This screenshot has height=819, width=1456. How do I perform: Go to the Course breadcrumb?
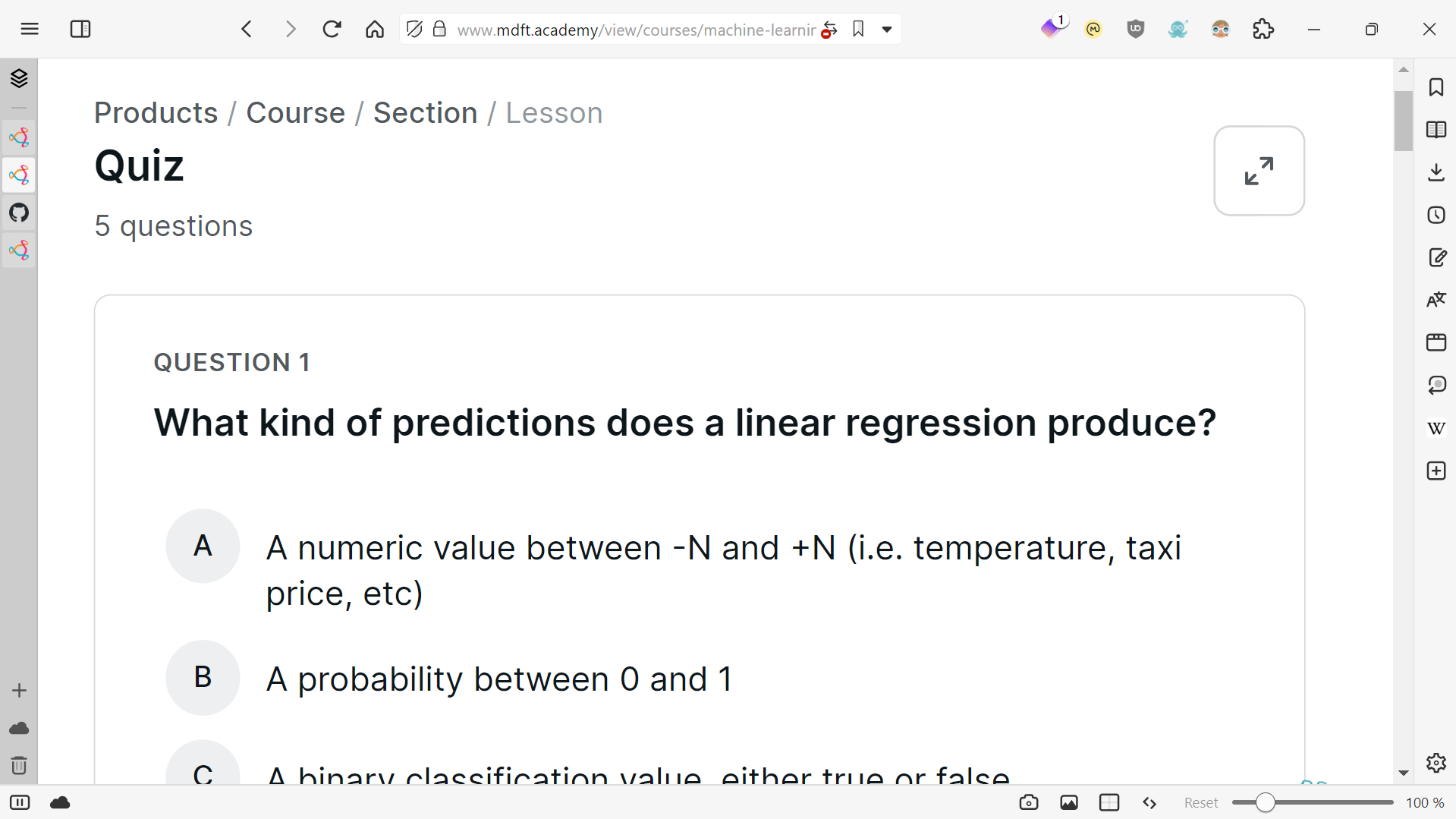295,113
